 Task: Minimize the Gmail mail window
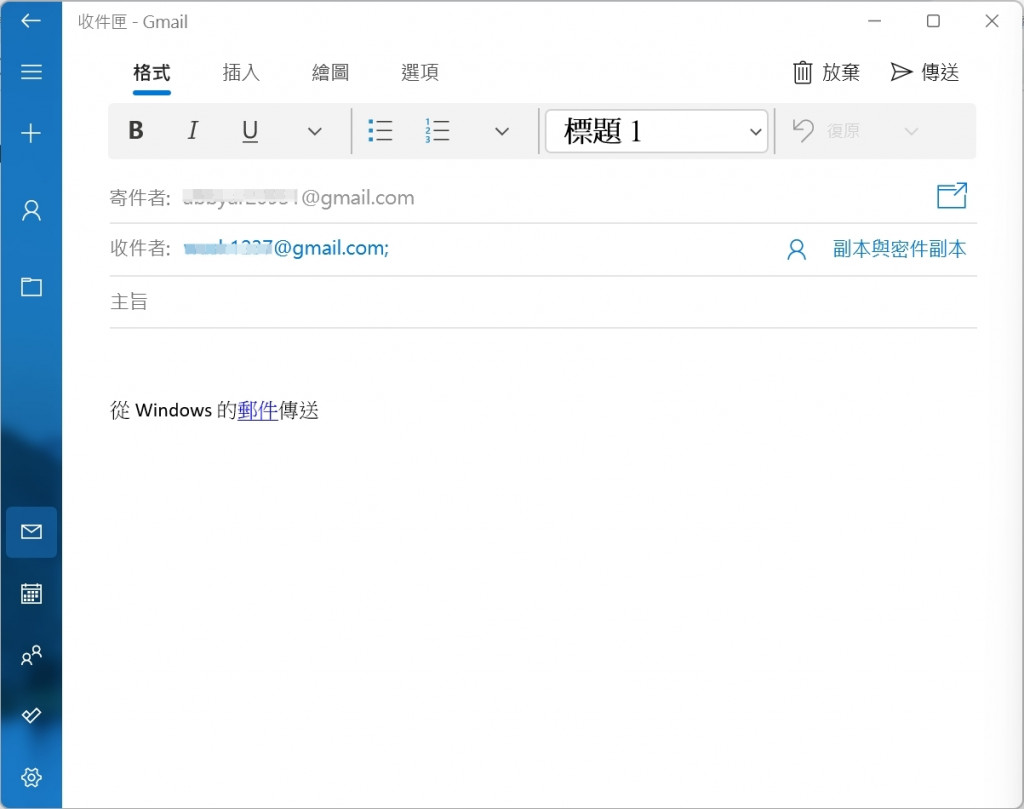tap(874, 21)
